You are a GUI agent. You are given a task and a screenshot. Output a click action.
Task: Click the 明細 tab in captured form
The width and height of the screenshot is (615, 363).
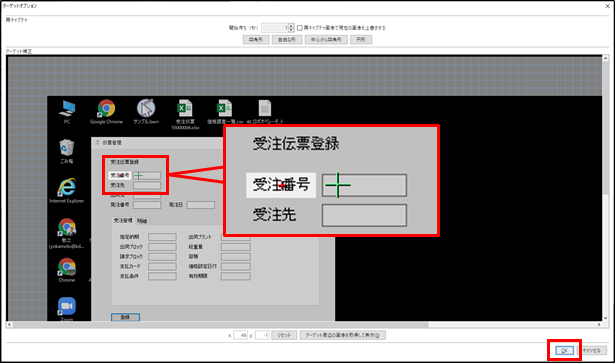(x=142, y=221)
